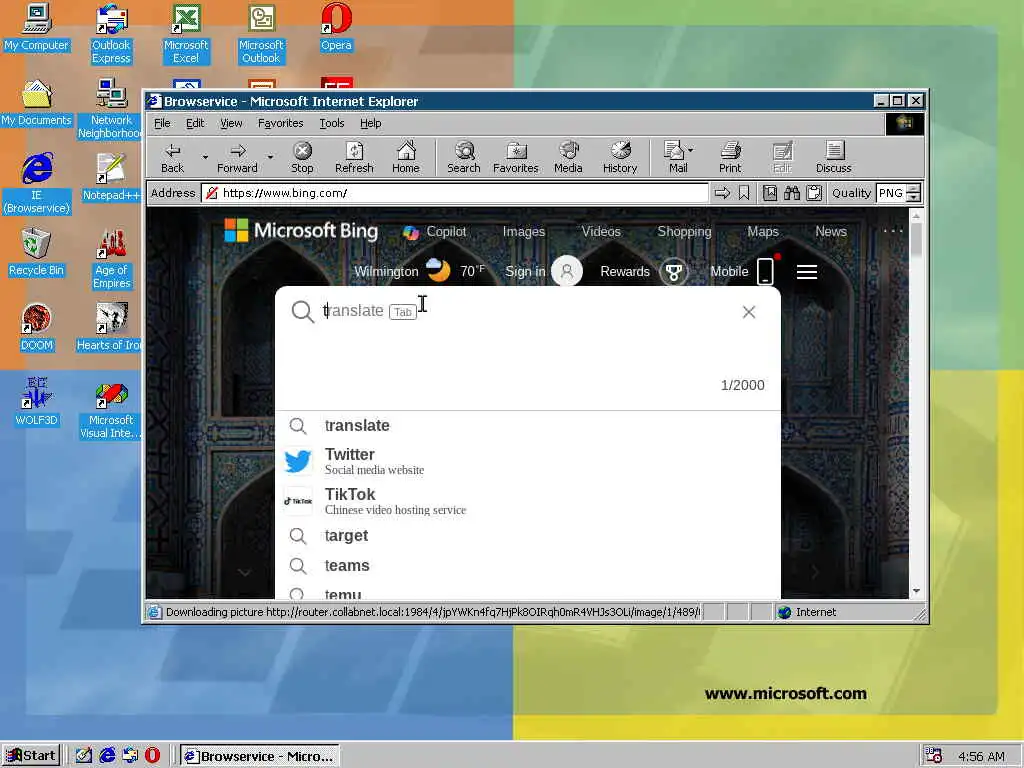Click the Forward toolbar button
The image size is (1024, 768).
point(237,157)
